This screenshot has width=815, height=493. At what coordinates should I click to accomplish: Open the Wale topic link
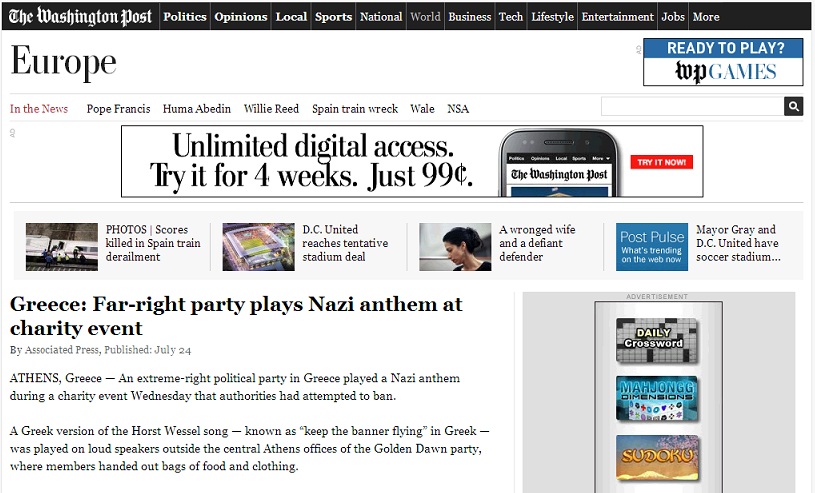click(x=422, y=109)
